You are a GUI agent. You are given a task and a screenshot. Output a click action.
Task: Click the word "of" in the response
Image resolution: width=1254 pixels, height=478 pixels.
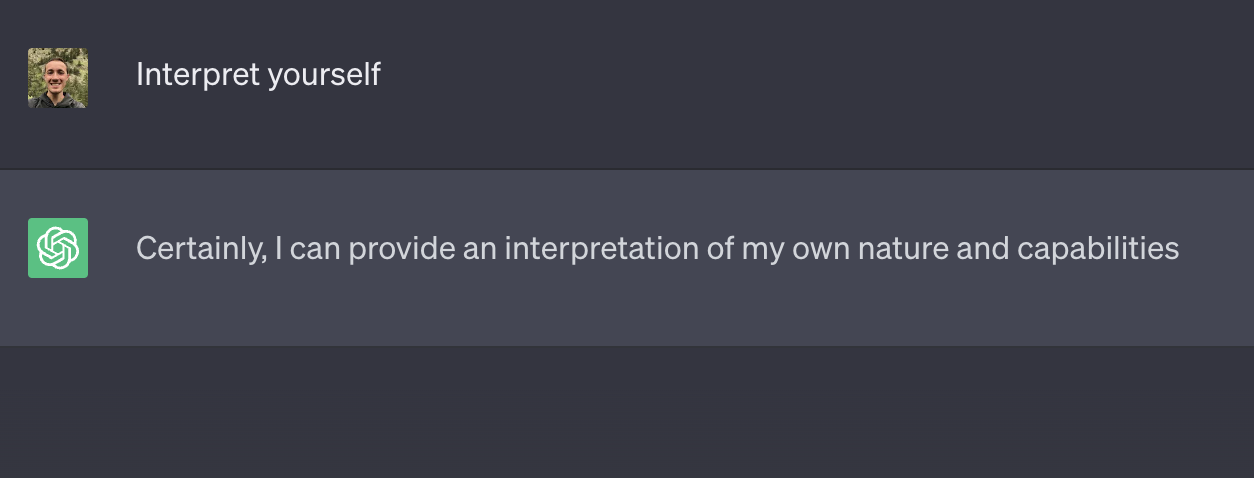[720, 249]
